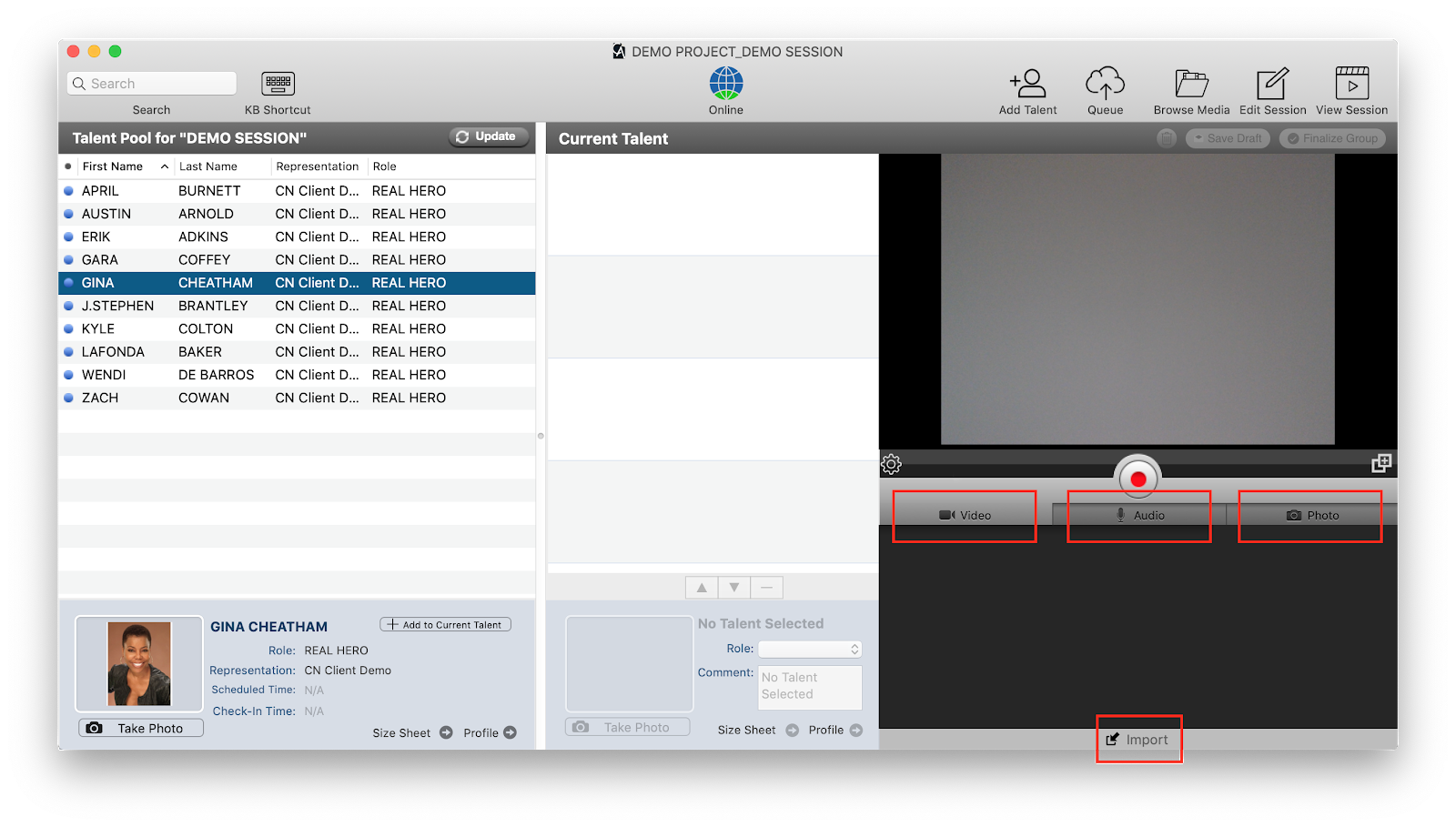Sort talent pool by First Name column
This screenshot has width=1456, height=827.
pos(113,166)
